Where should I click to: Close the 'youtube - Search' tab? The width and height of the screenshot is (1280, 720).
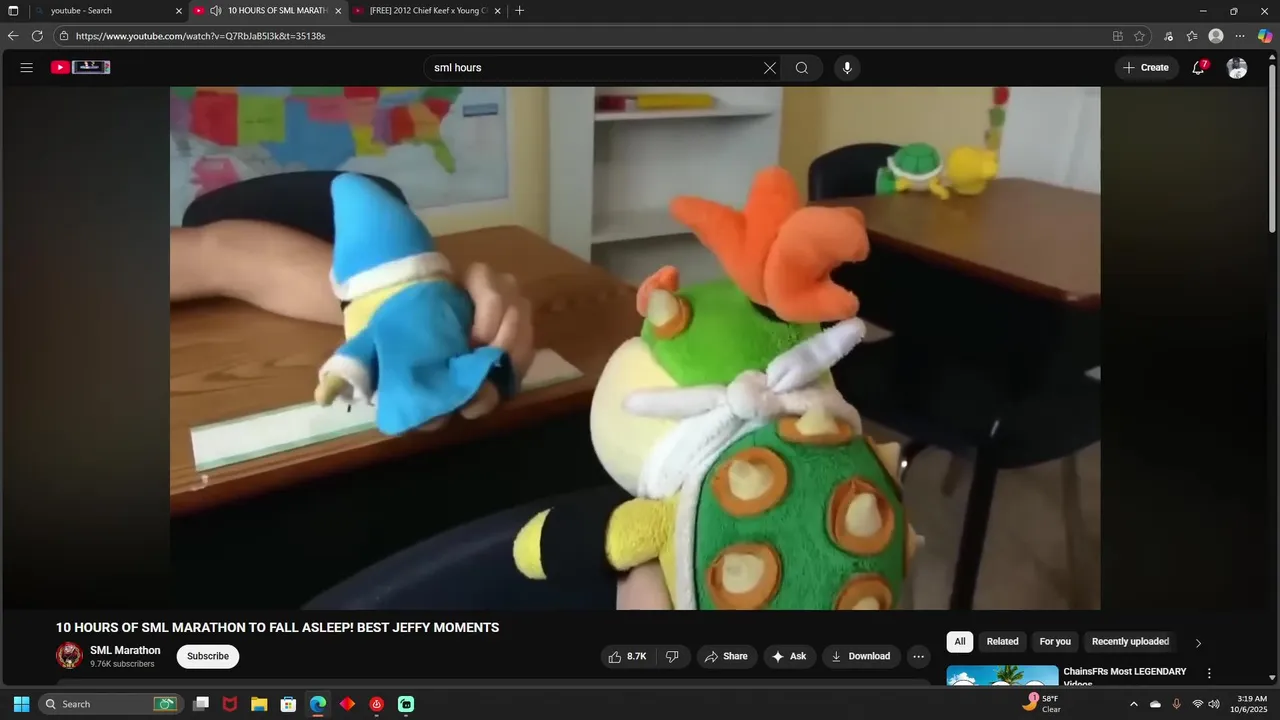[179, 11]
